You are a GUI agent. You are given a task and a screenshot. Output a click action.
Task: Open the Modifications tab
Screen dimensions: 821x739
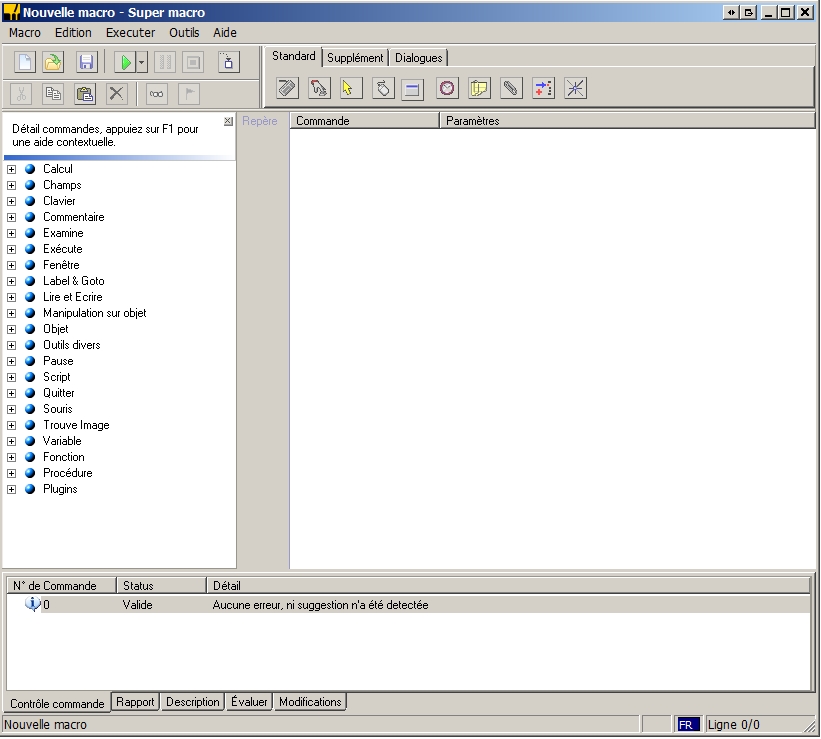(x=310, y=701)
